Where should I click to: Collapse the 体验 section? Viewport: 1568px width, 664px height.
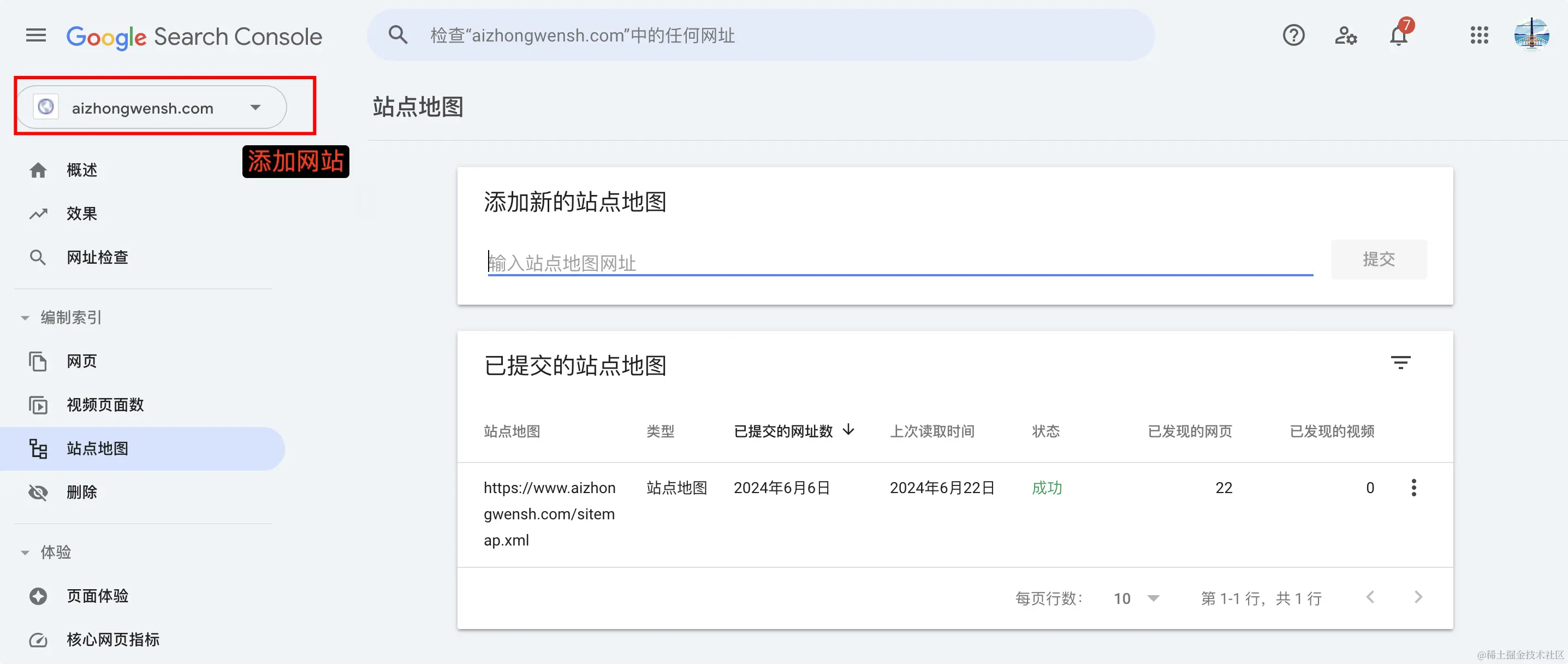(x=25, y=553)
